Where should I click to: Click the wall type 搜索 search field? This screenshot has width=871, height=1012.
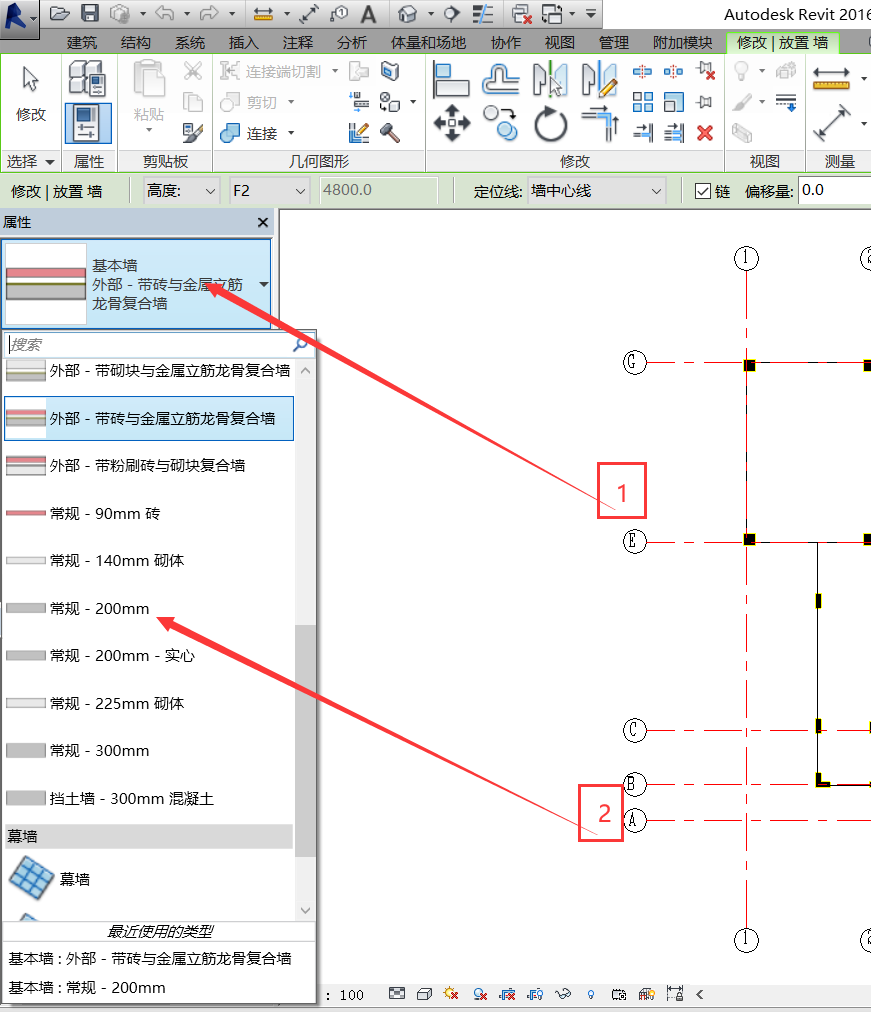coord(148,344)
